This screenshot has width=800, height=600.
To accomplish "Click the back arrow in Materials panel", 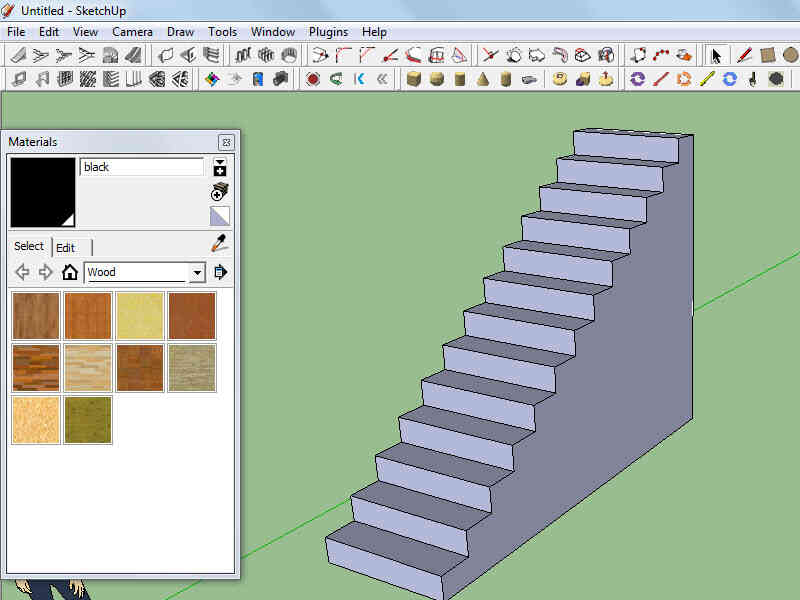I will tap(22, 272).
